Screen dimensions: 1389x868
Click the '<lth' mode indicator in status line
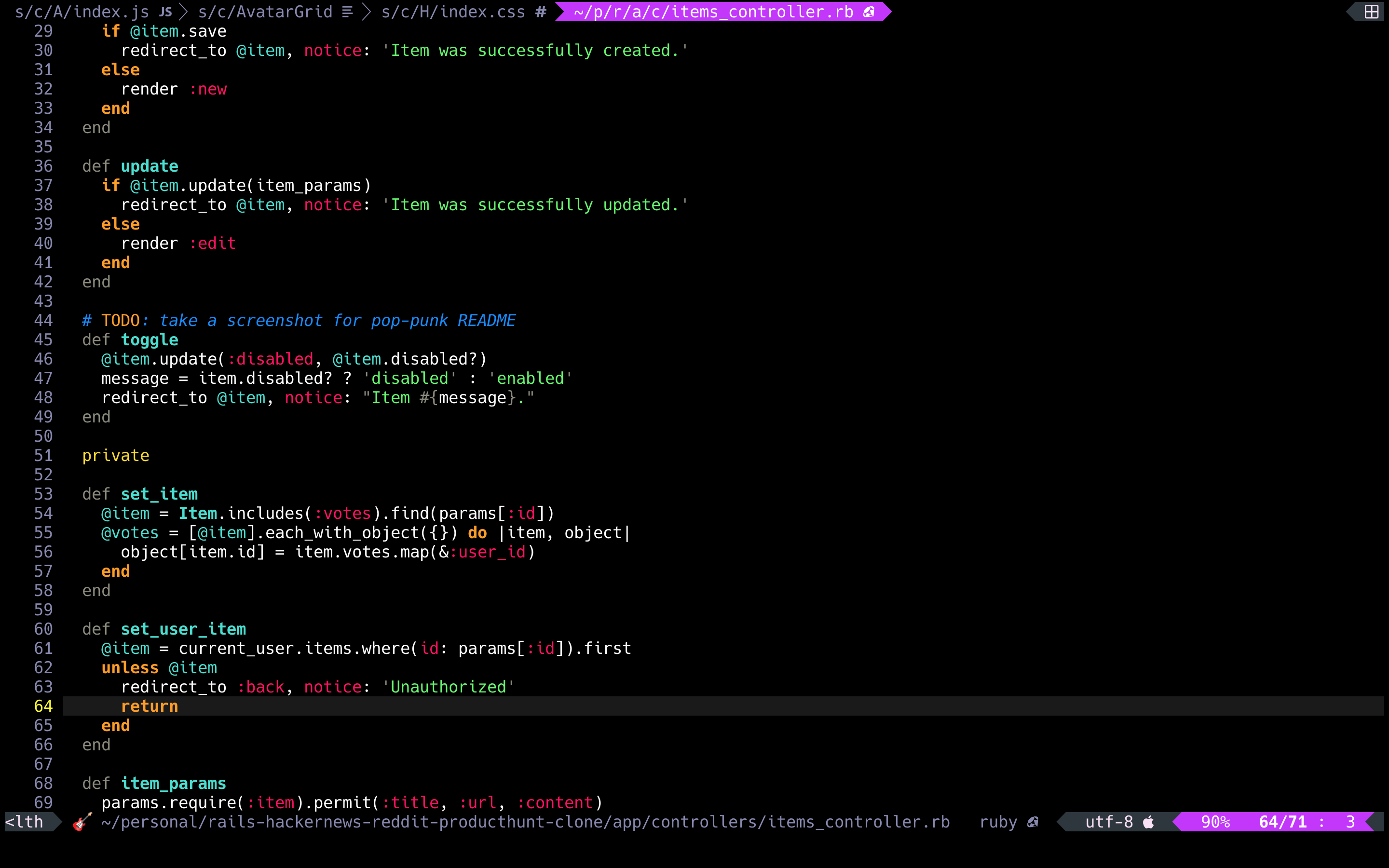(x=24, y=822)
